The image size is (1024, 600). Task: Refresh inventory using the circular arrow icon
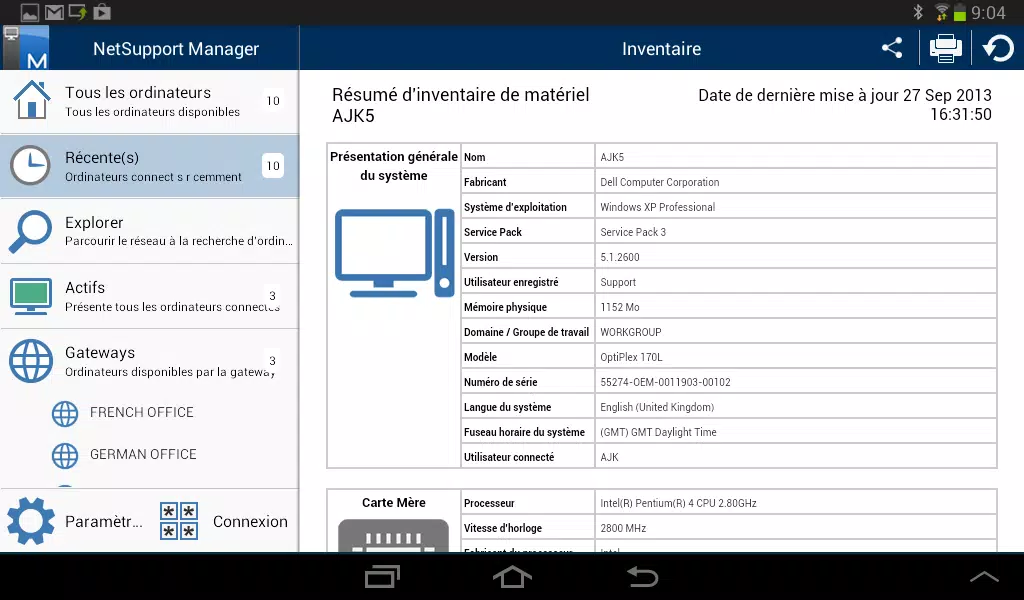pos(998,48)
